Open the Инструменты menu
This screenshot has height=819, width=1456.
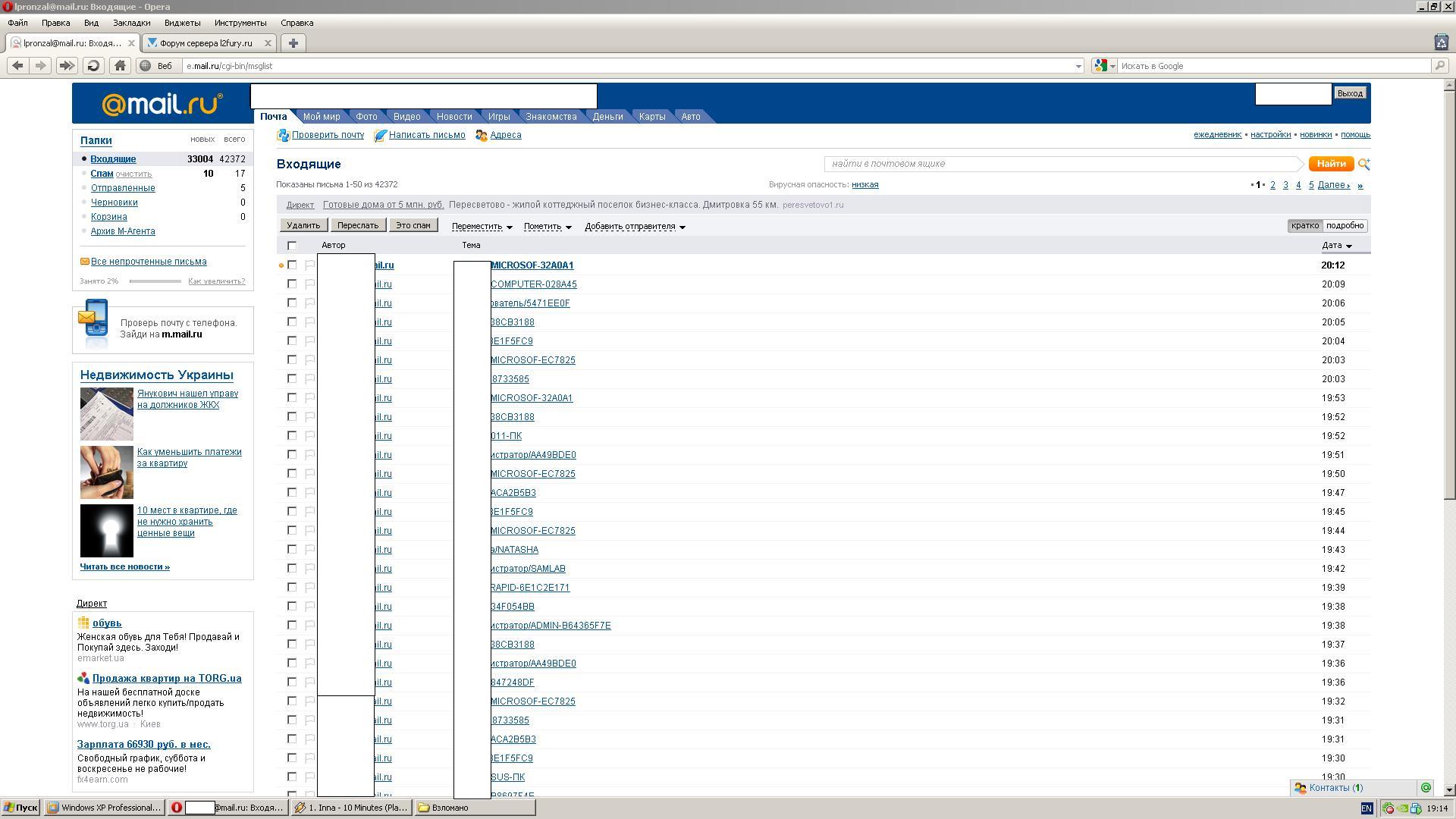240,23
